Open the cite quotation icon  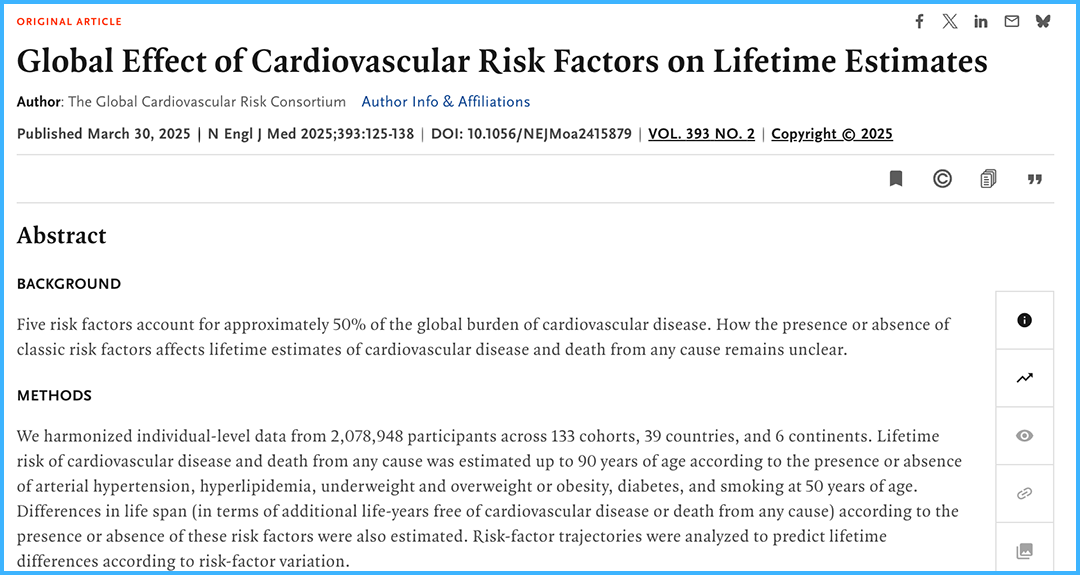(1035, 179)
